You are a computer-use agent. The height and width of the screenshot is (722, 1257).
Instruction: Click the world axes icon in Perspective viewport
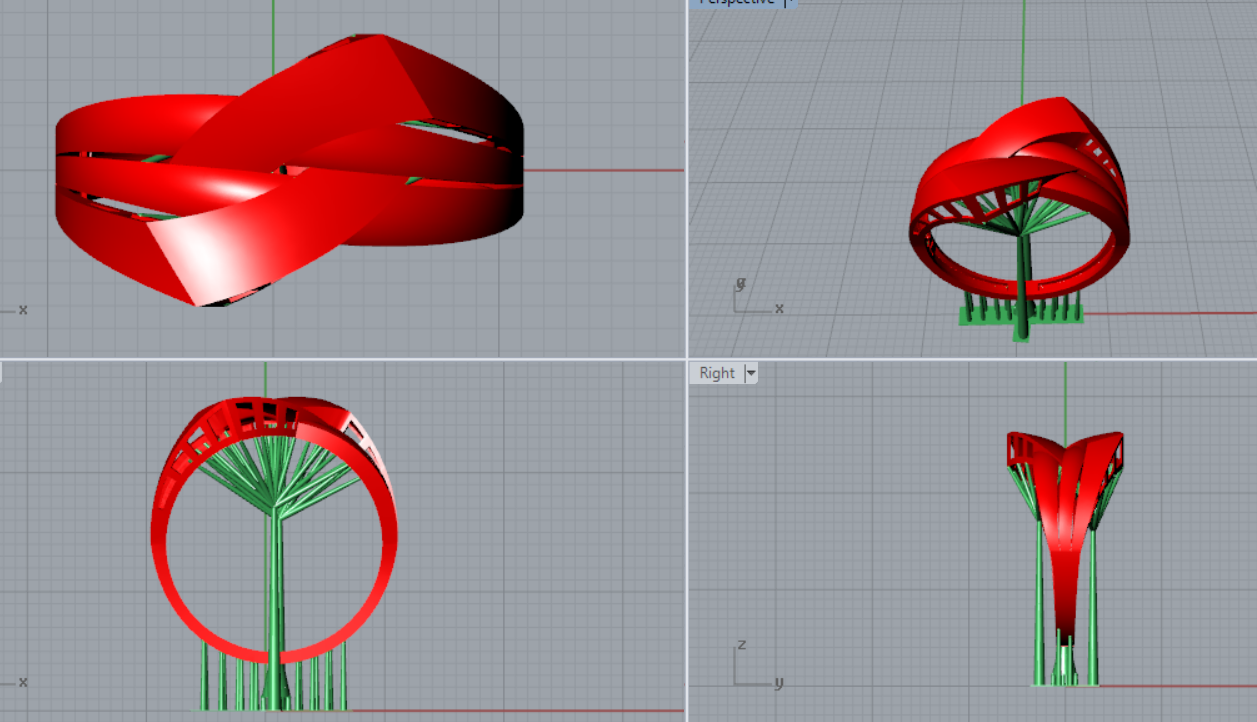pos(755,298)
